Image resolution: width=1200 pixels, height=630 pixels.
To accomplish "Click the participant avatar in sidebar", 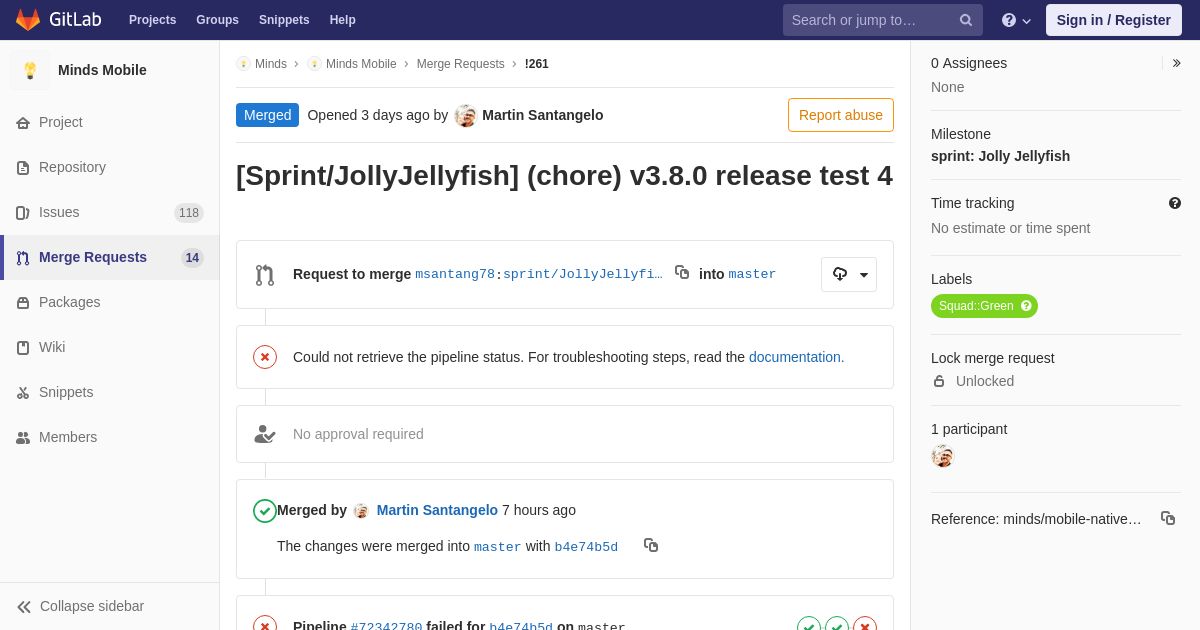I will [942, 456].
